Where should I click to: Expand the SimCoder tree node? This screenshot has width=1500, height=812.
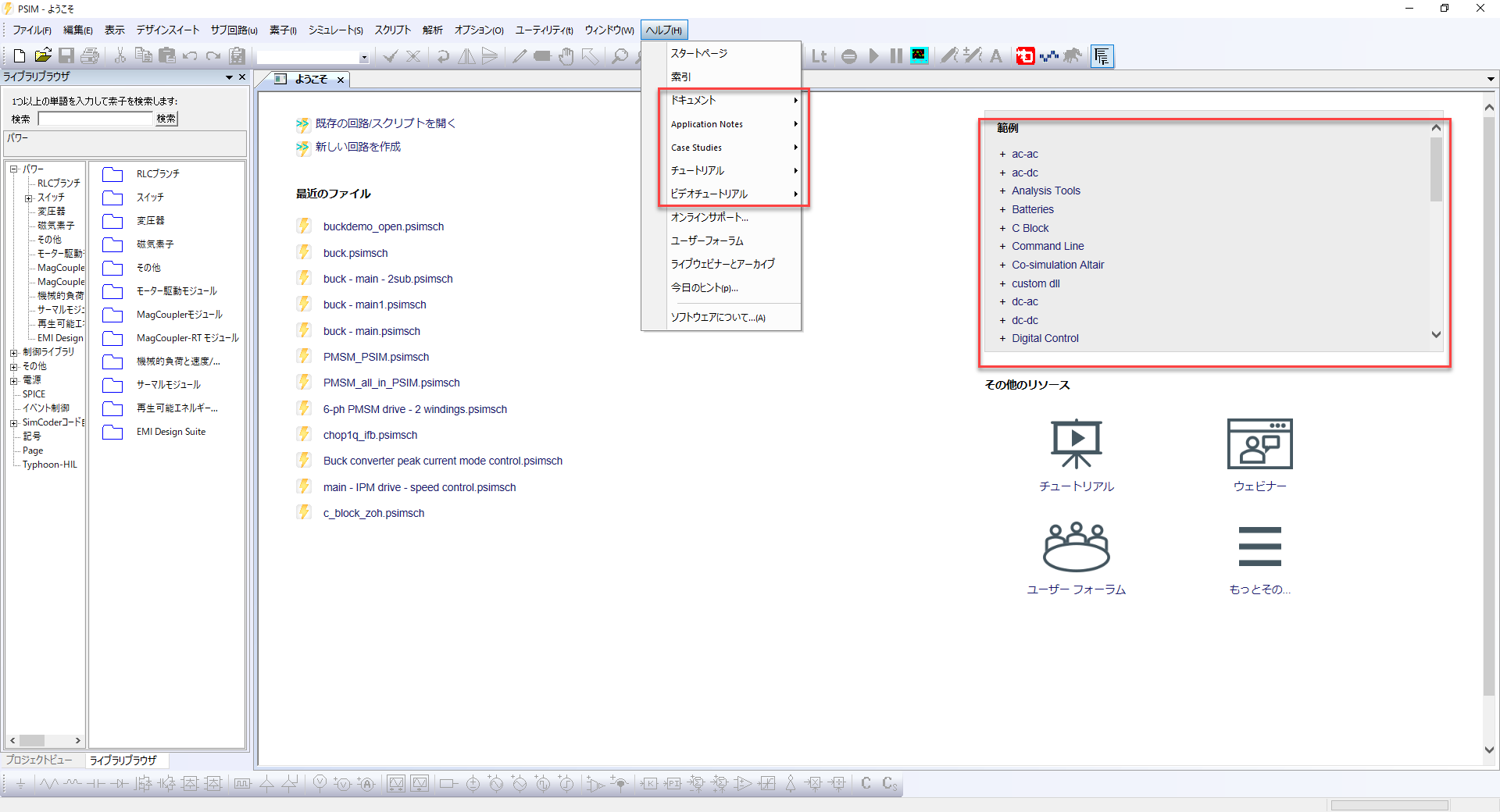(14, 423)
